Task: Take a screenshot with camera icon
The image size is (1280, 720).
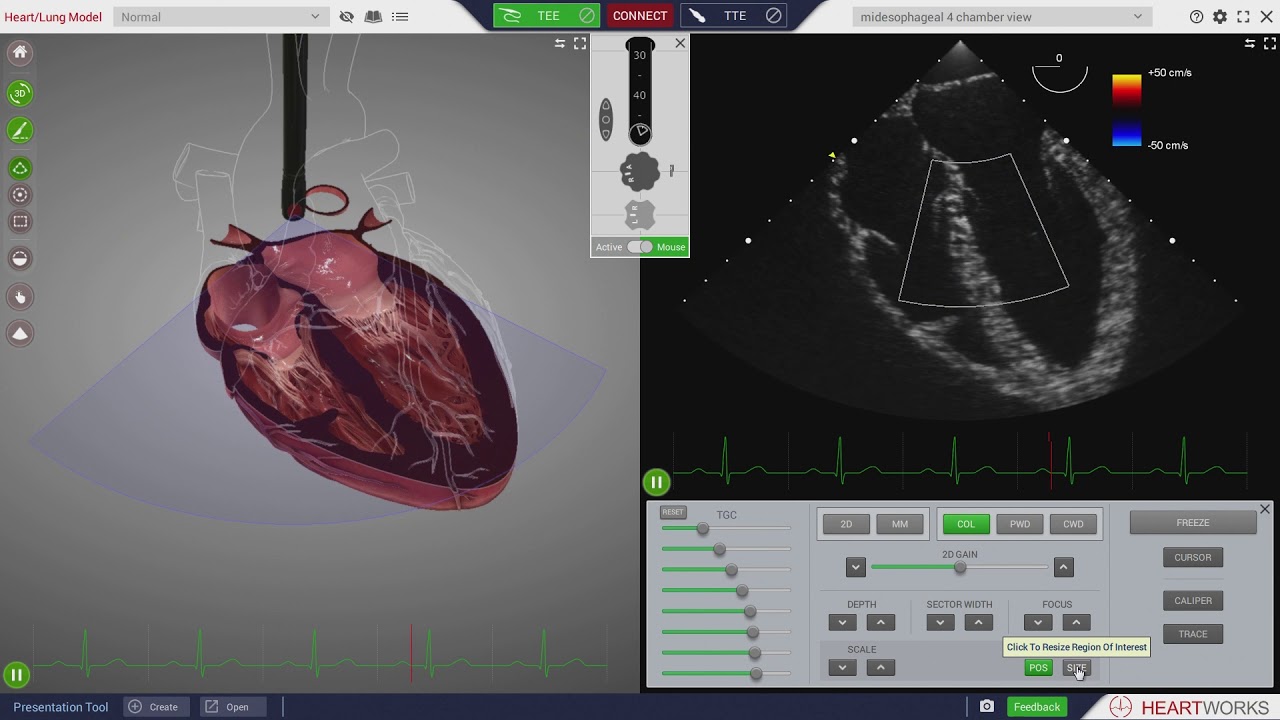Action: (x=987, y=707)
